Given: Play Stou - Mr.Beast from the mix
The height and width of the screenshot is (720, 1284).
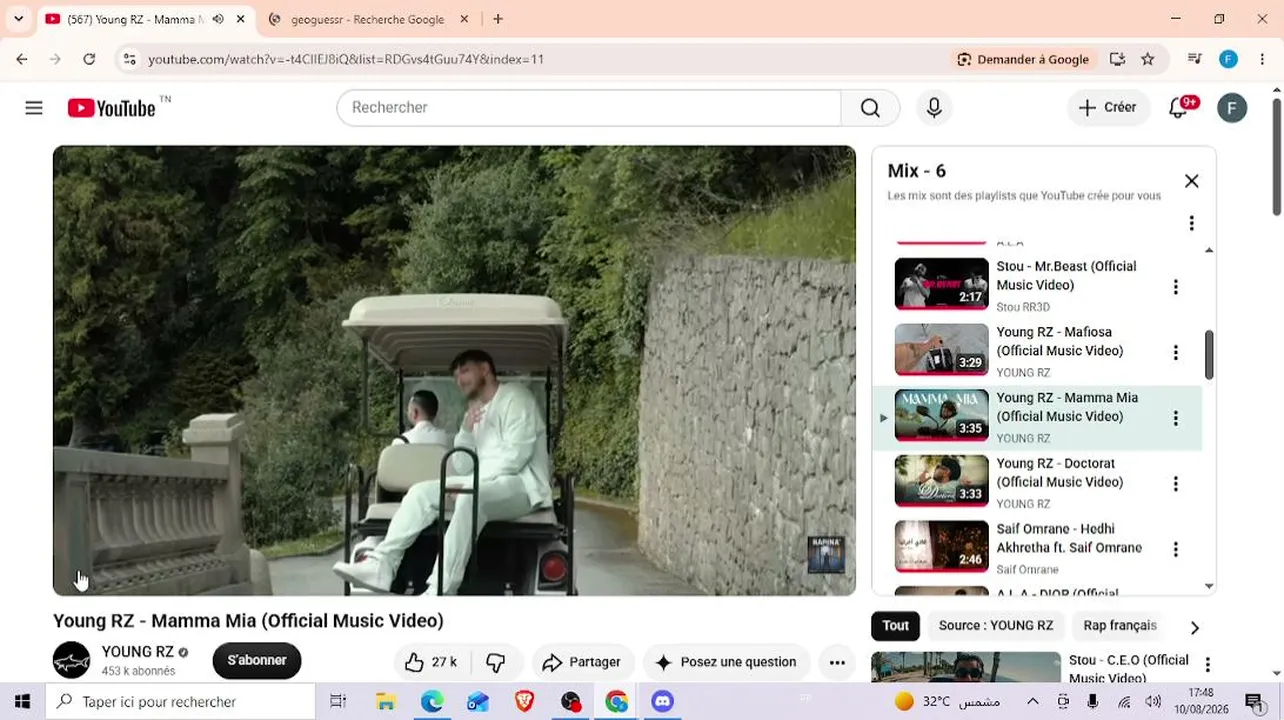Looking at the screenshot, I should (941, 284).
